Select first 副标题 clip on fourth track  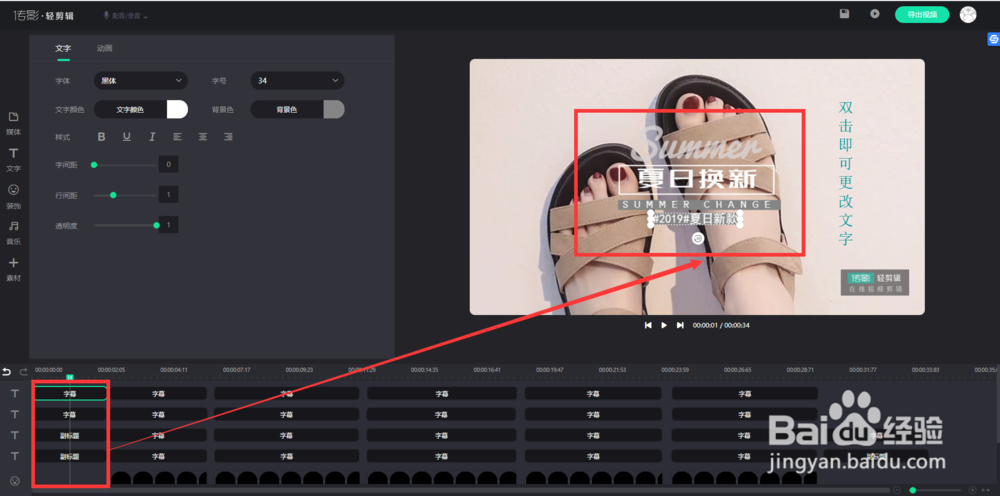click(x=70, y=456)
